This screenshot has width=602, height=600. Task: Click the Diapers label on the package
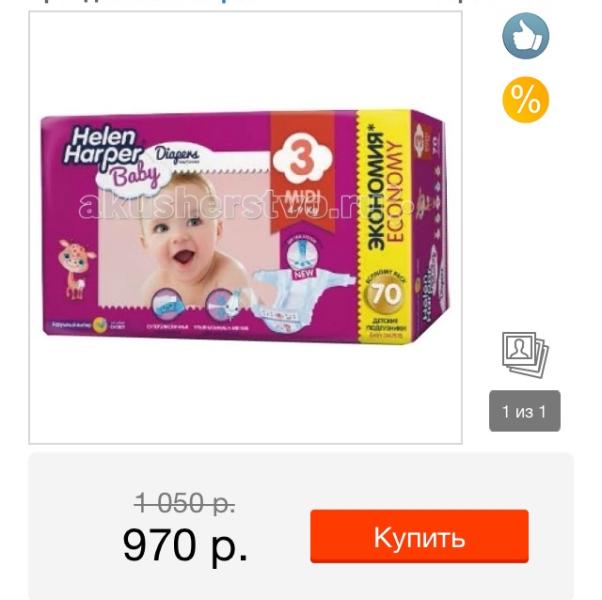[x=177, y=156]
